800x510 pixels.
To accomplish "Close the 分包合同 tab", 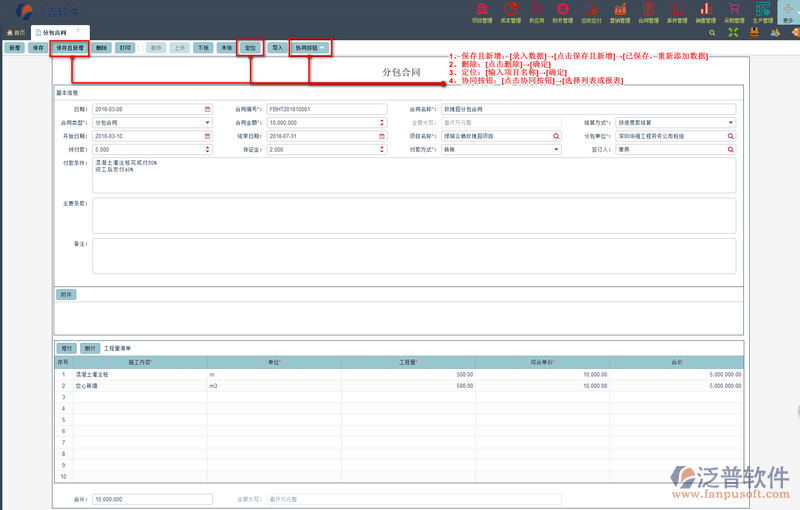I will pyautogui.click(x=78, y=30).
